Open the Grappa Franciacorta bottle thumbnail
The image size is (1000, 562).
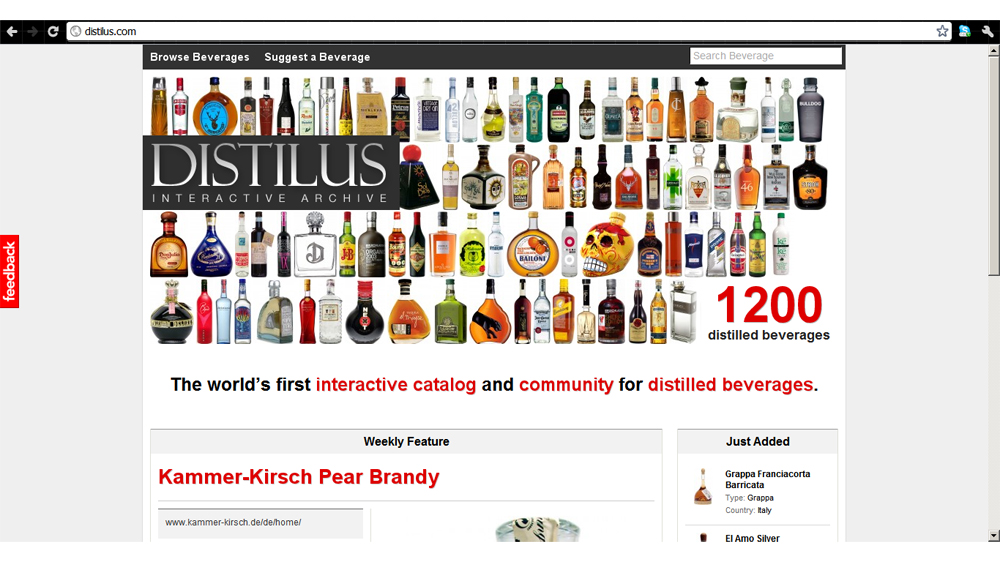coord(703,486)
